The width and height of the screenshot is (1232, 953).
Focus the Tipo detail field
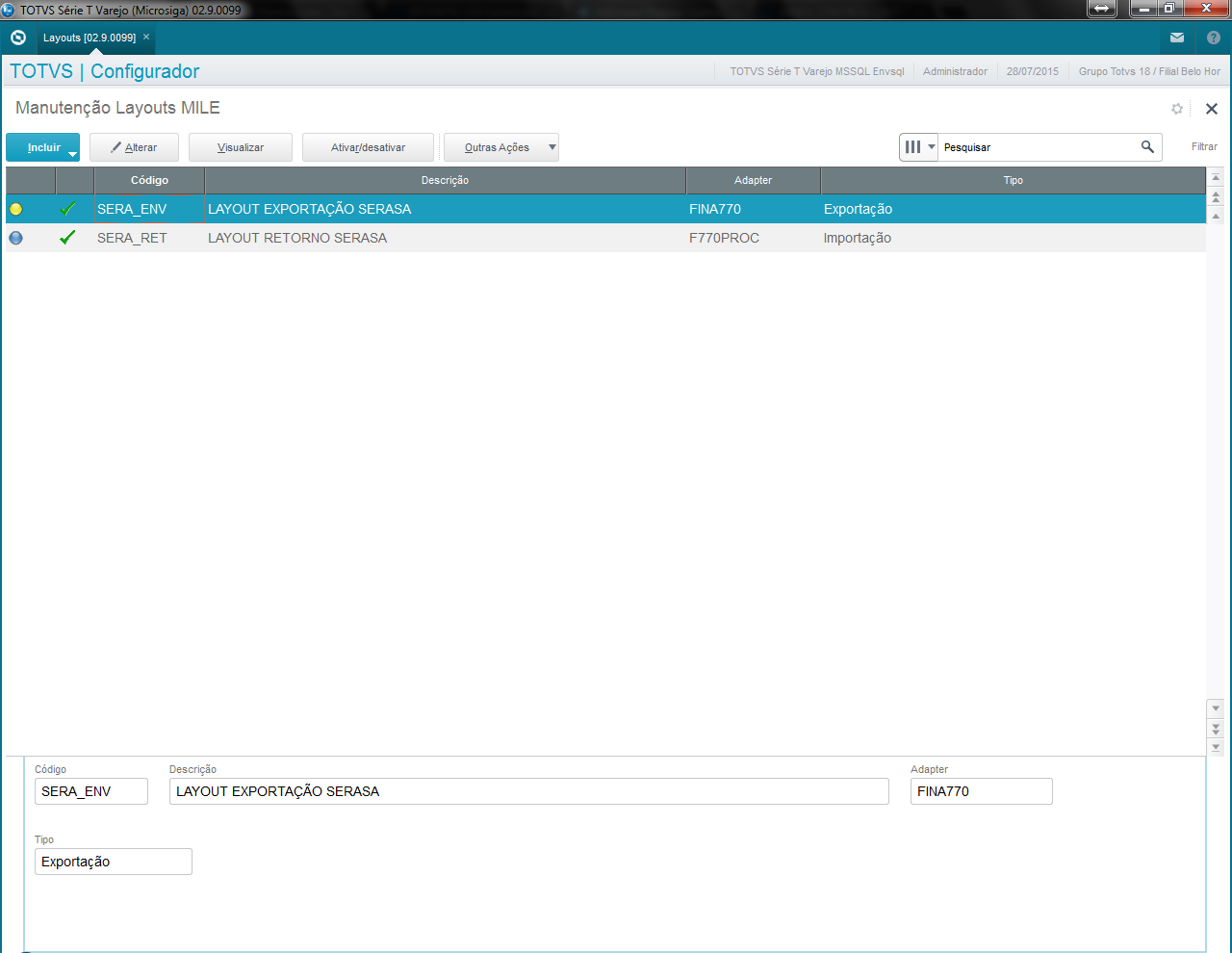click(x=114, y=862)
